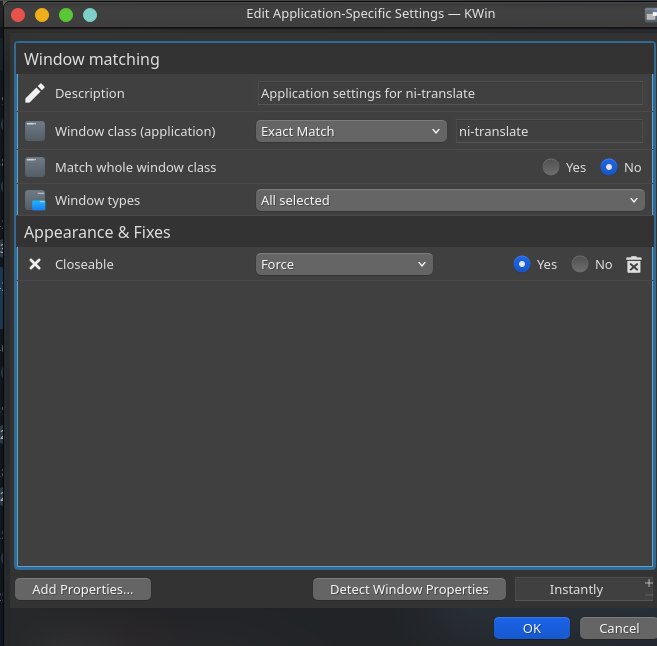Click the title Edit Application-Specific Settings — KWin
The height and width of the screenshot is (646, 657).
pyautogui.click(x=371, y=13)
